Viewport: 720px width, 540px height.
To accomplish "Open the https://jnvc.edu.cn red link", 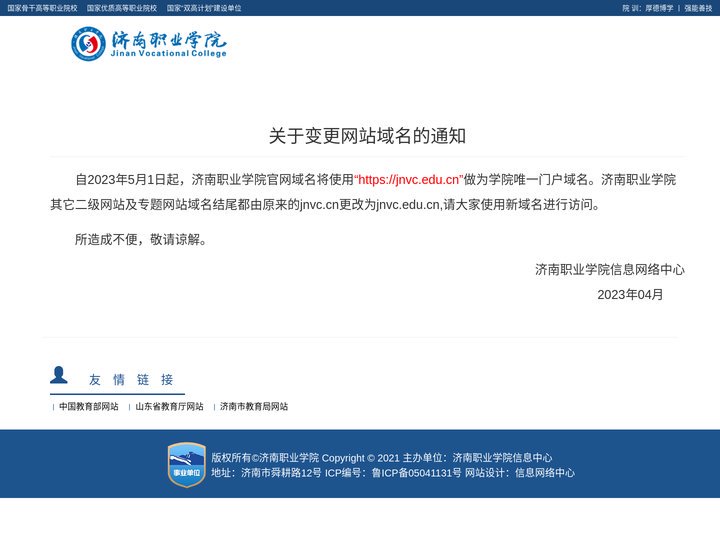I will coord(409,180).
